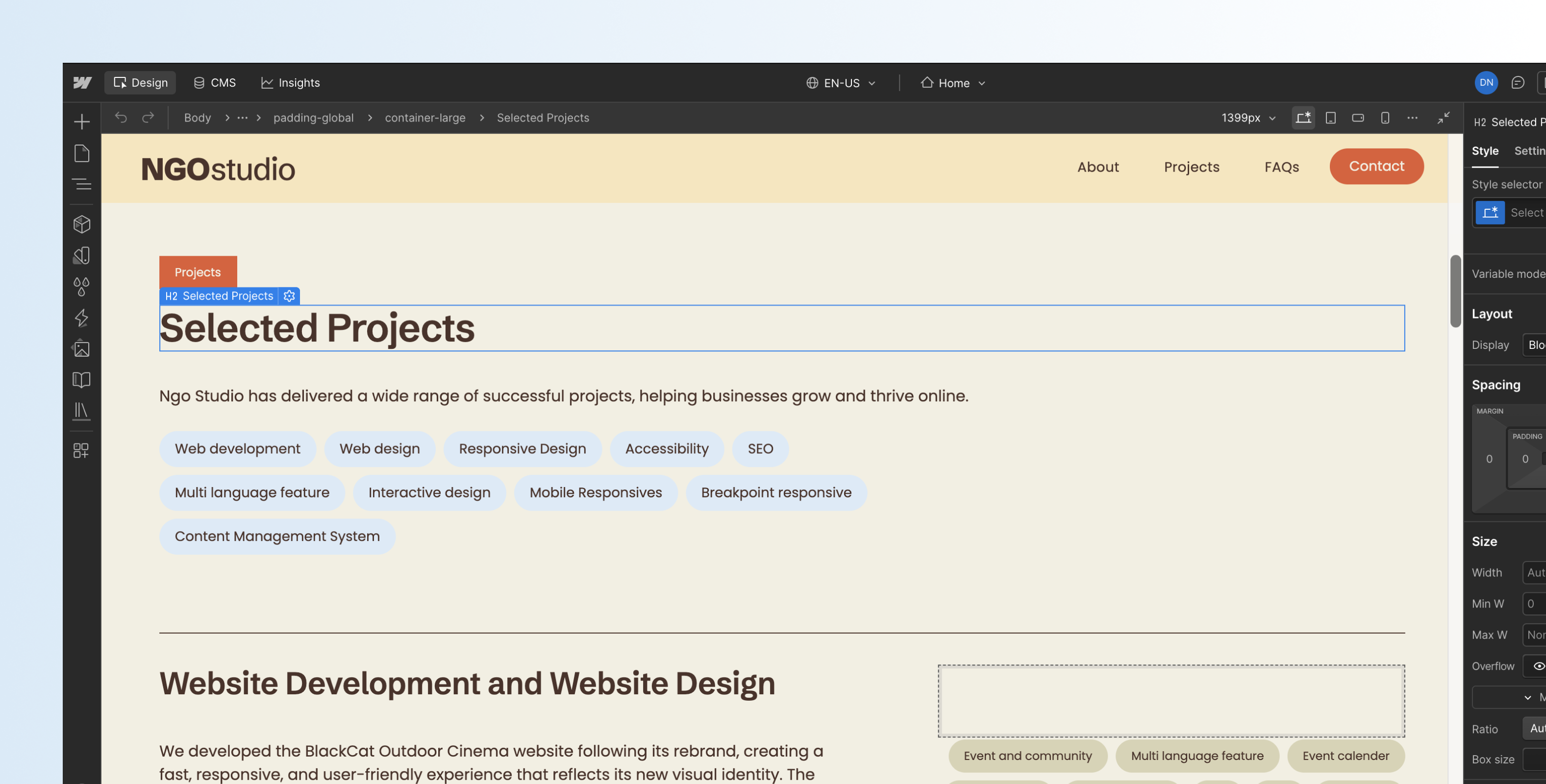Open the open-book icon panel
This screenshot has height=784, width=1546.
82,380
